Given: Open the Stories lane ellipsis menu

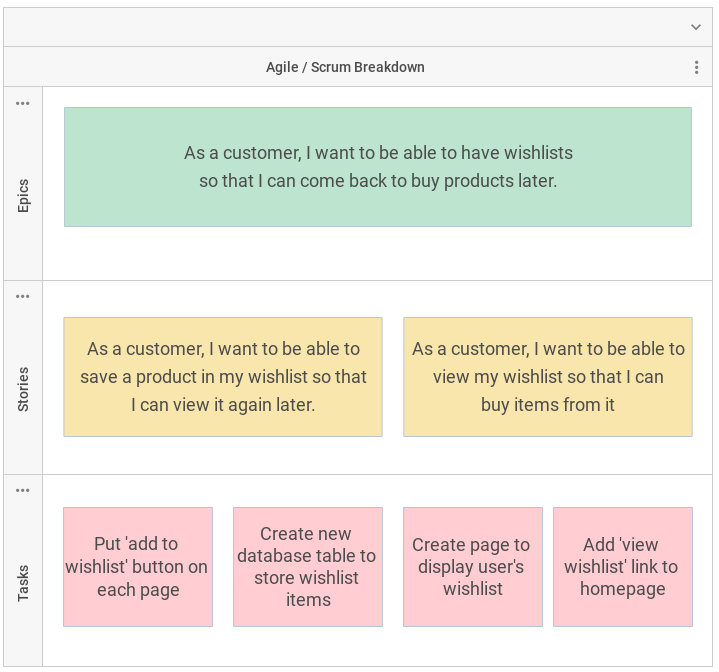Looking at the screenshot, I should click(x=23, y=296).
